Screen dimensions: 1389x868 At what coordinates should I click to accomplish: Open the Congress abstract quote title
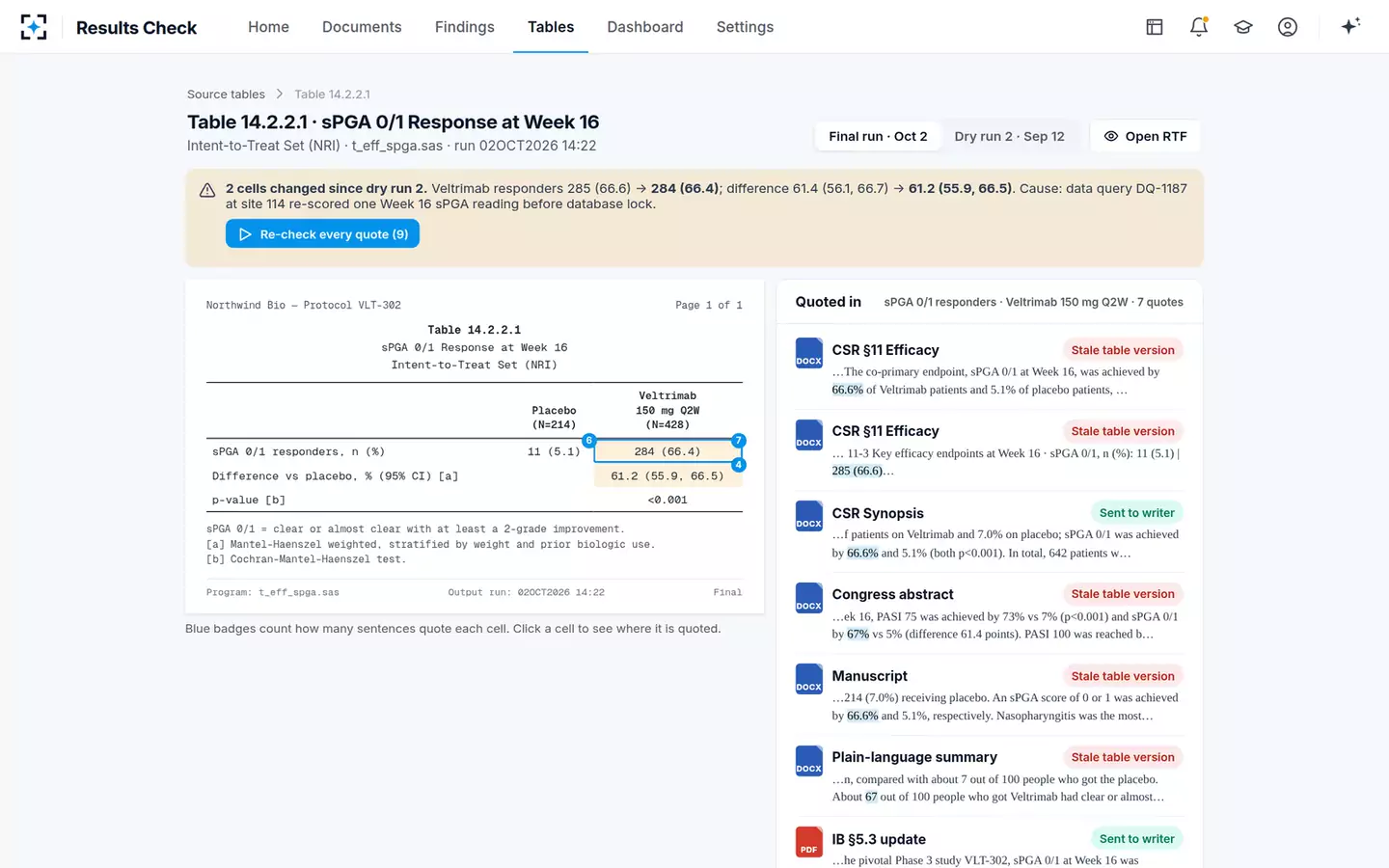(x=892, y=594)
